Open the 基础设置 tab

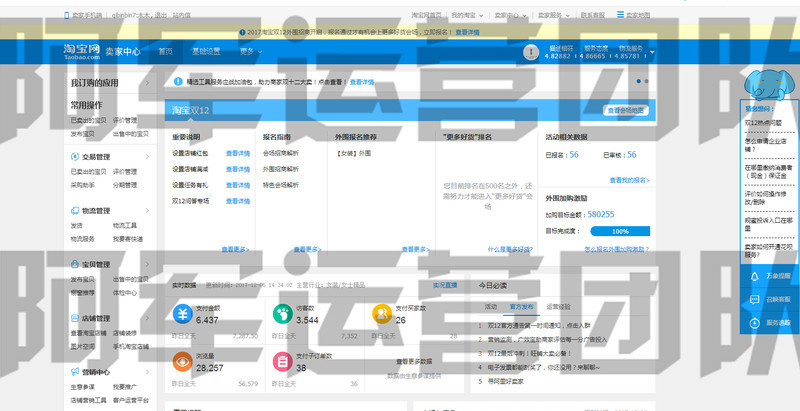coord(206,52)
